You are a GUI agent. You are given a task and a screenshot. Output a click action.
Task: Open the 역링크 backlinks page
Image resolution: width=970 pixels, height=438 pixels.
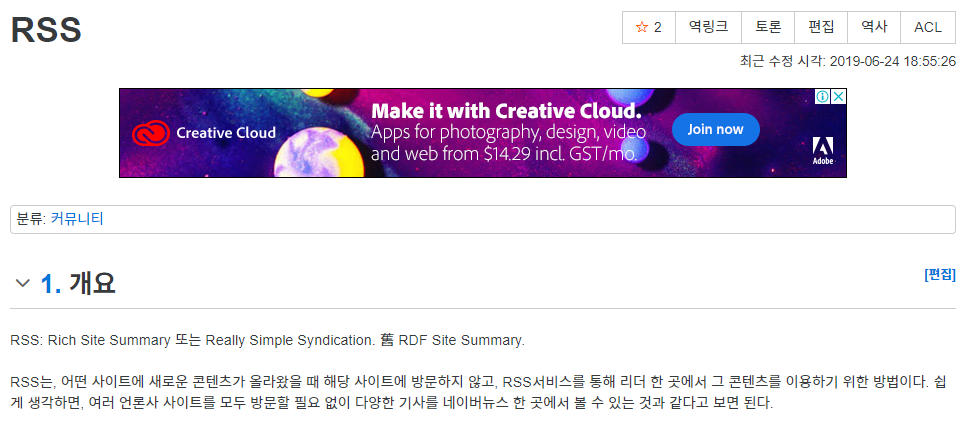pos(708,27)
